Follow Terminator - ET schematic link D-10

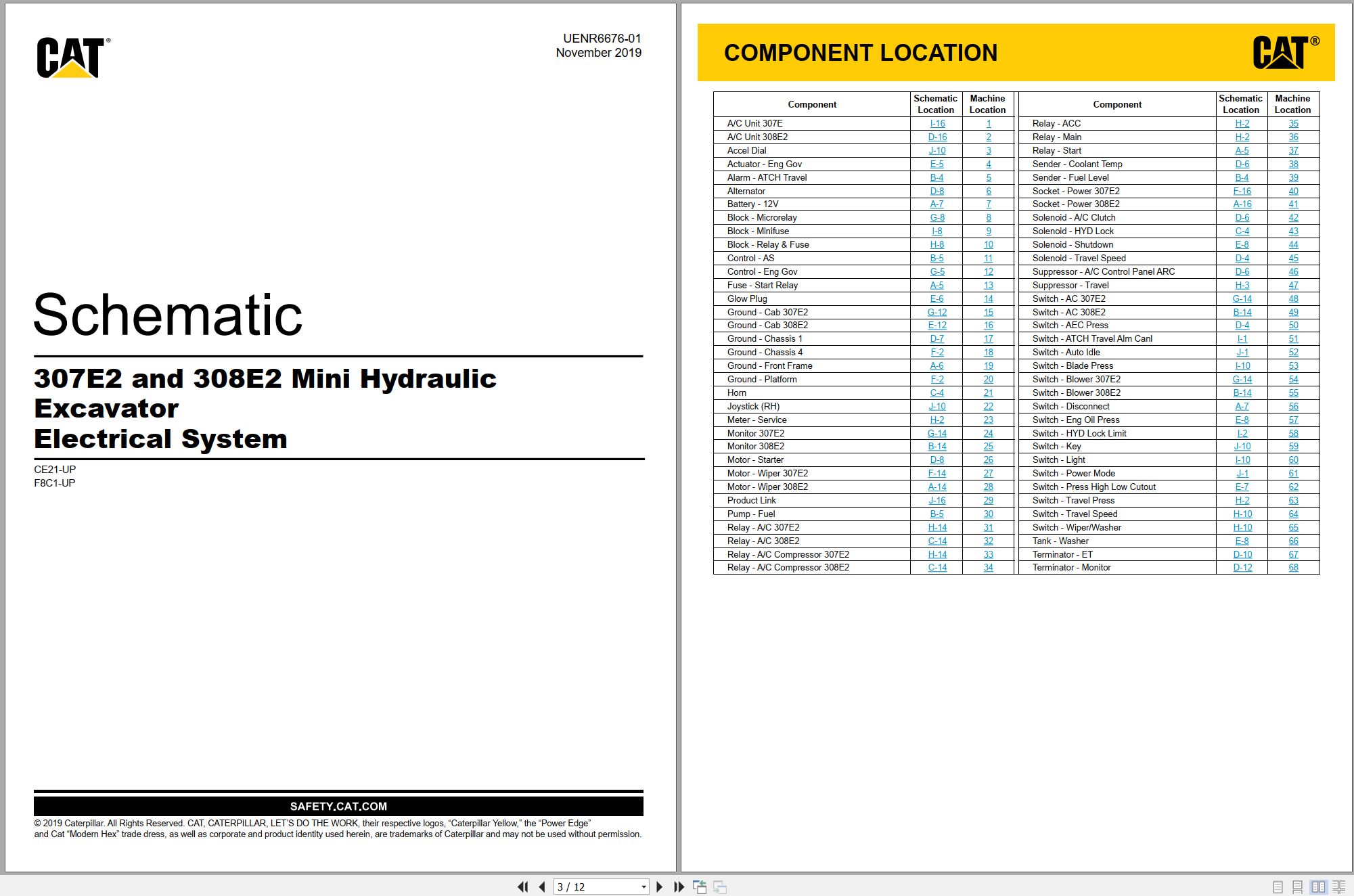[1243, 554]
